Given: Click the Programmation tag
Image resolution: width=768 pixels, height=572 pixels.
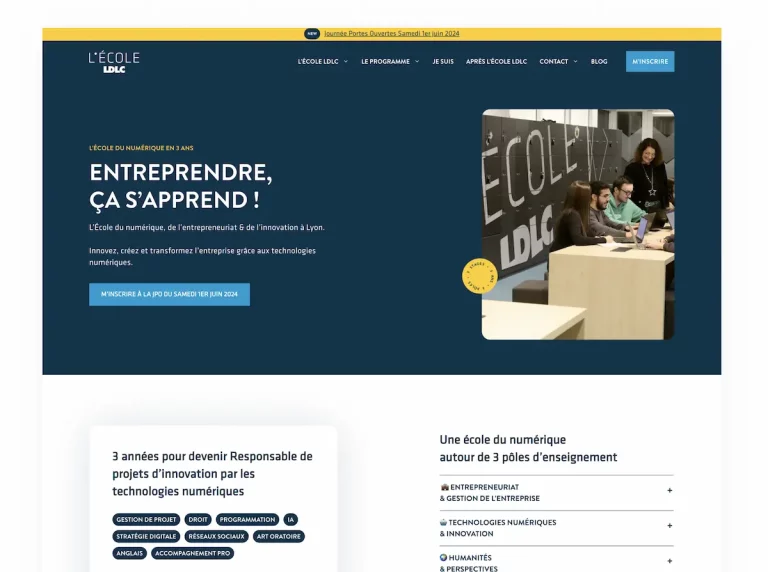Looking at the screenshot, I should click(x=247, y=520).
